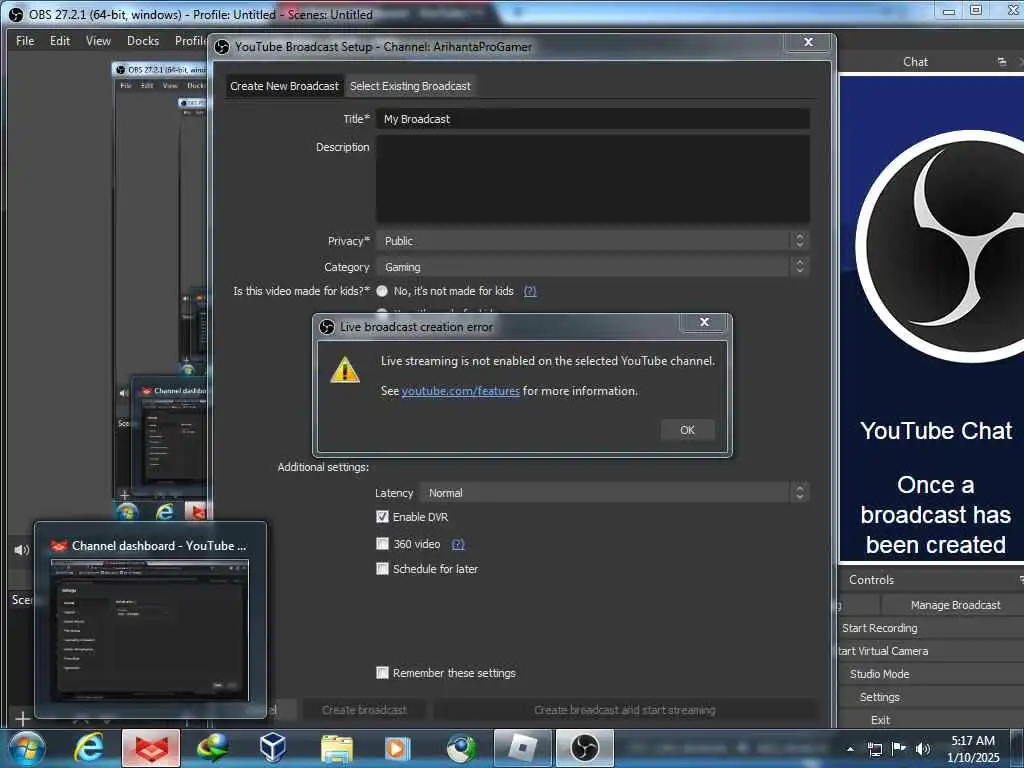Viewport: 1024px width, 768px height.
Task: Open Windows Explorer folder on taskbar
Action: (336, 748)
